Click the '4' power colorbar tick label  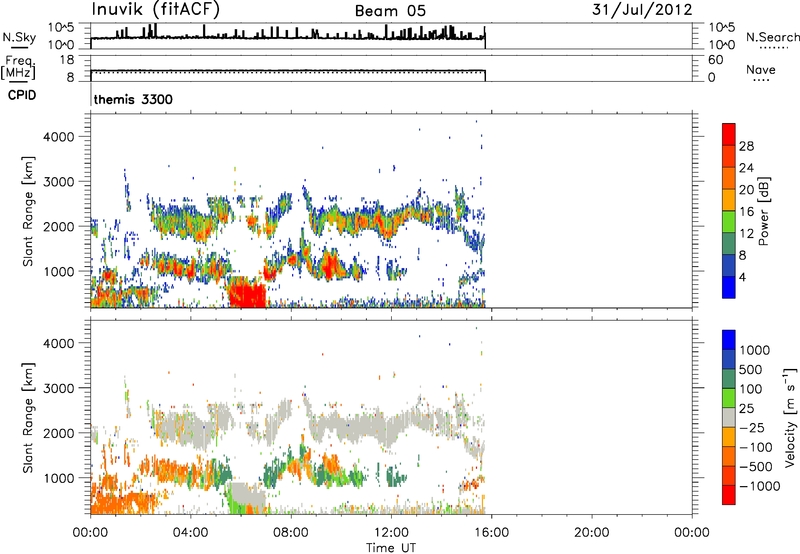742,277
